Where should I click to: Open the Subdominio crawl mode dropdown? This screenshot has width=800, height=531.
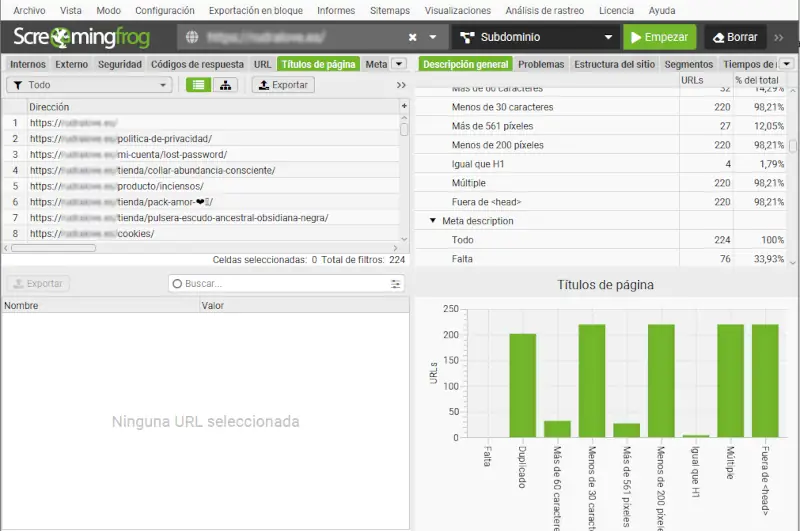pos(536,37)
